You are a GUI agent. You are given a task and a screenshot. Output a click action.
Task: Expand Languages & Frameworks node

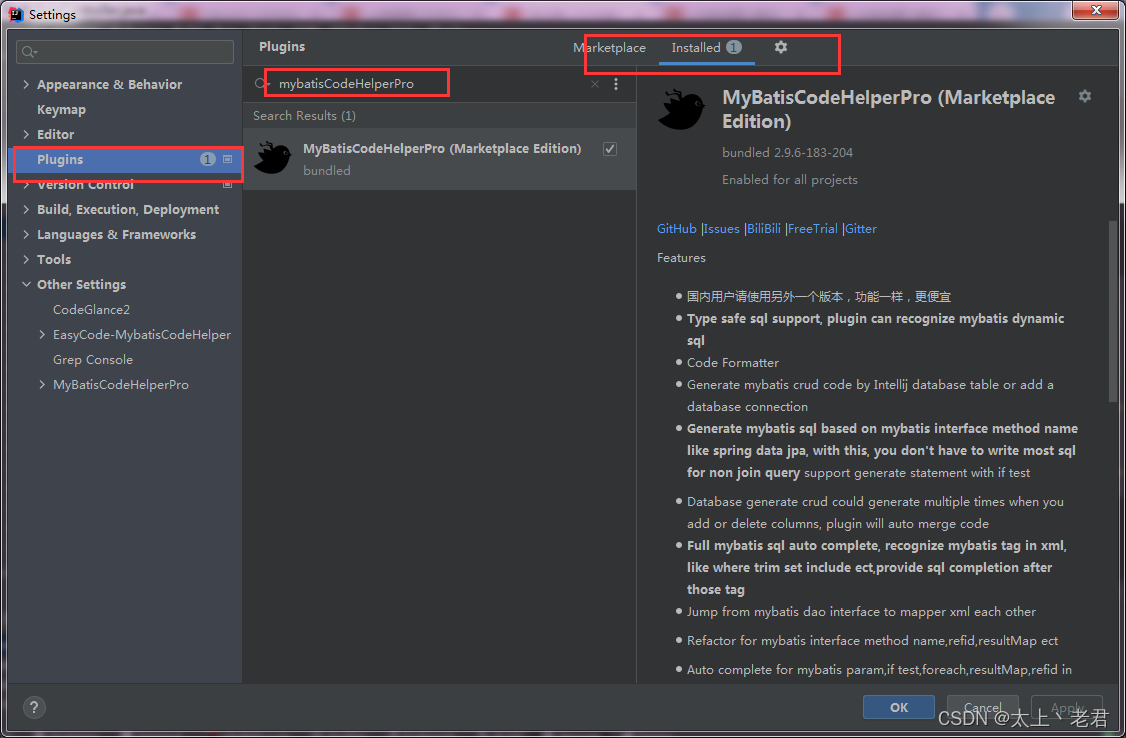click(x=26, y=235)
